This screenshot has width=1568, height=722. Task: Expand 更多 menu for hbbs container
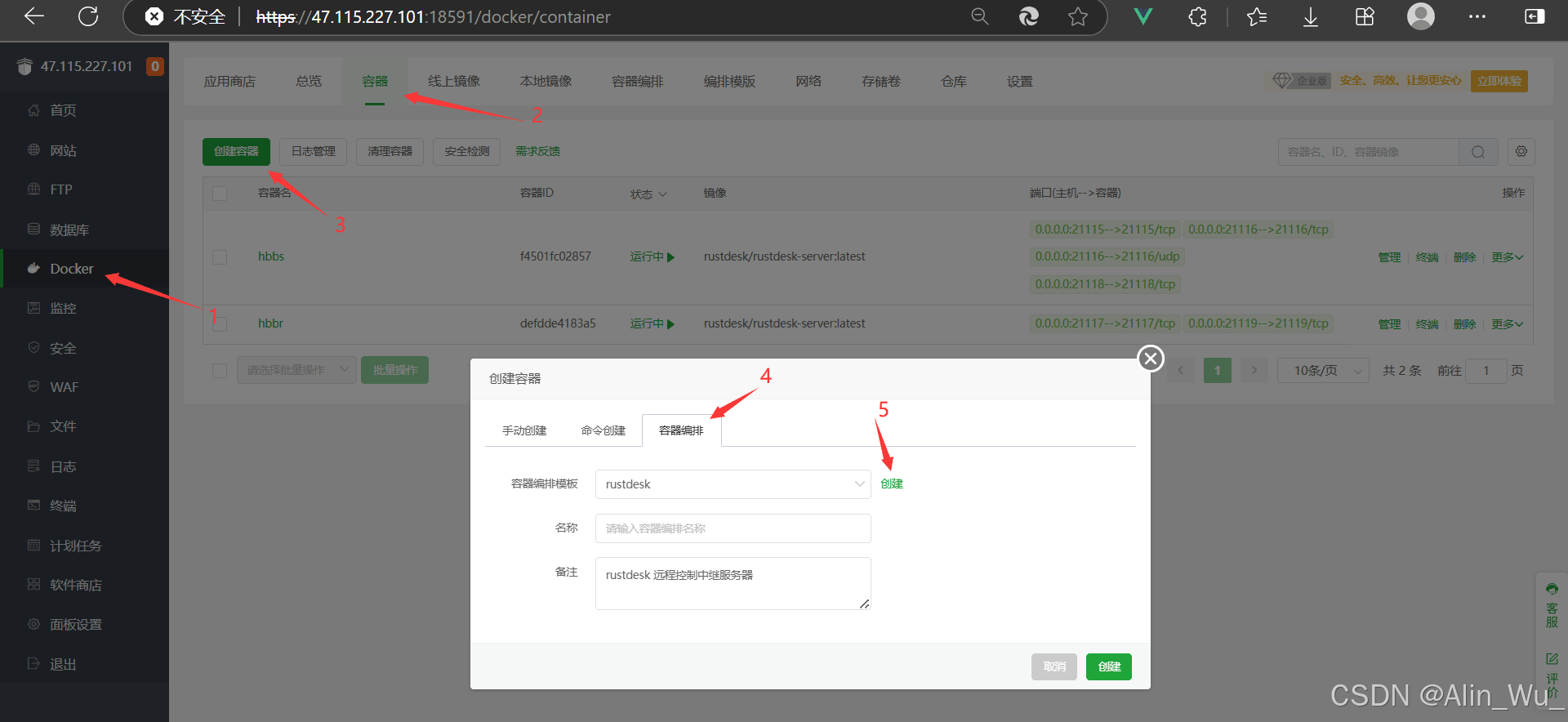[x=1507, y=257]
